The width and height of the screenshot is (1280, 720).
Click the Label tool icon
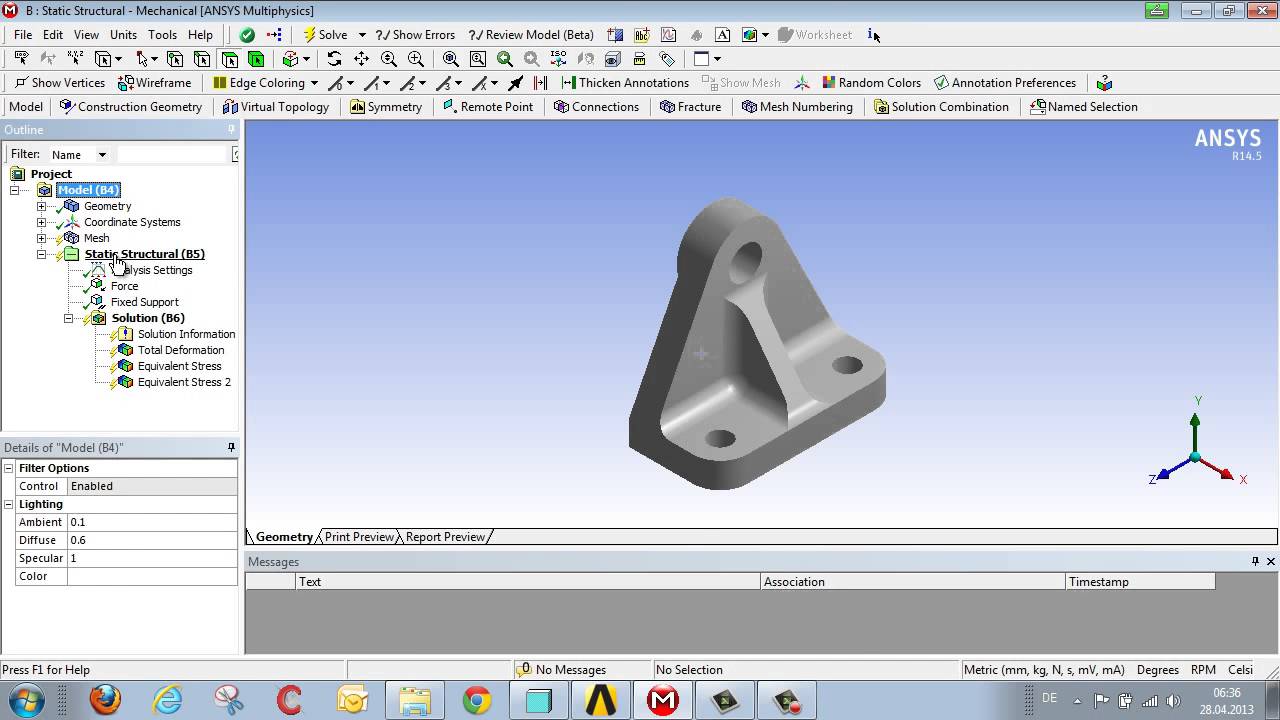(x=21, y=59)
